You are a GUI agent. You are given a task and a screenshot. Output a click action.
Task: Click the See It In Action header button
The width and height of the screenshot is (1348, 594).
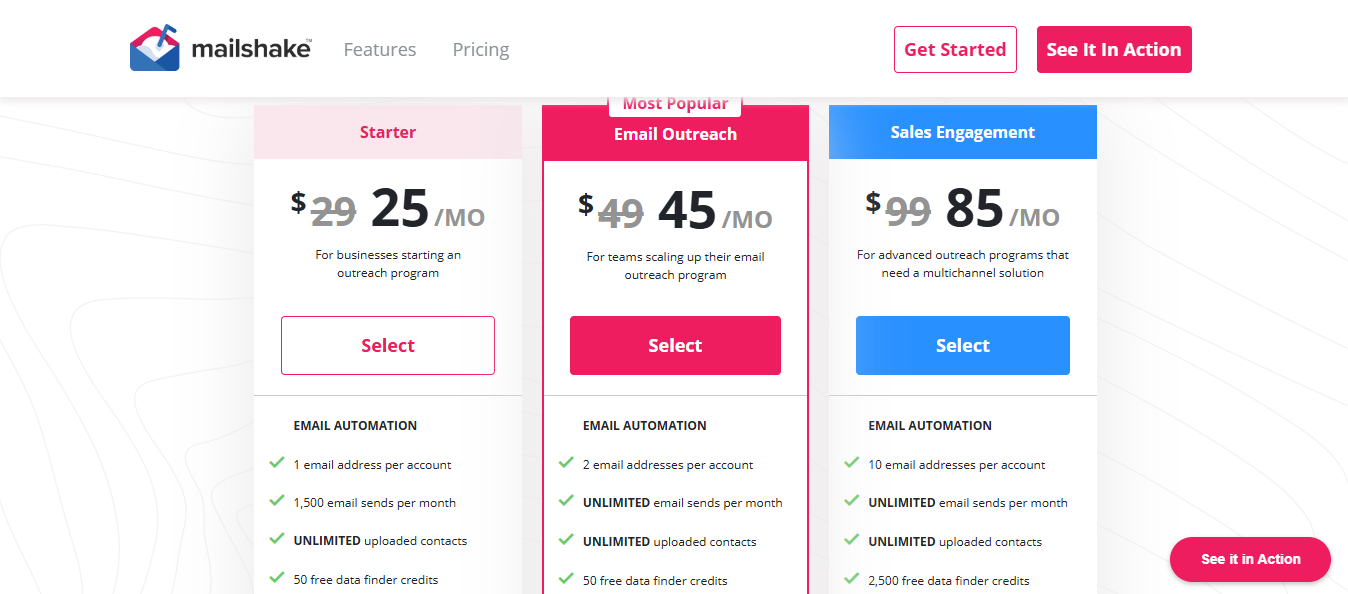[1114, 48]
